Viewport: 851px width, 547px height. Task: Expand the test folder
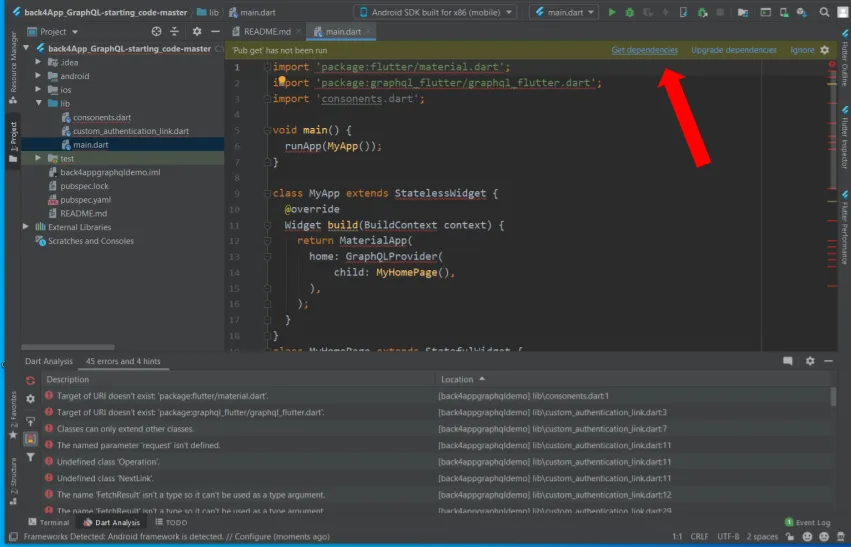point(38,158)
